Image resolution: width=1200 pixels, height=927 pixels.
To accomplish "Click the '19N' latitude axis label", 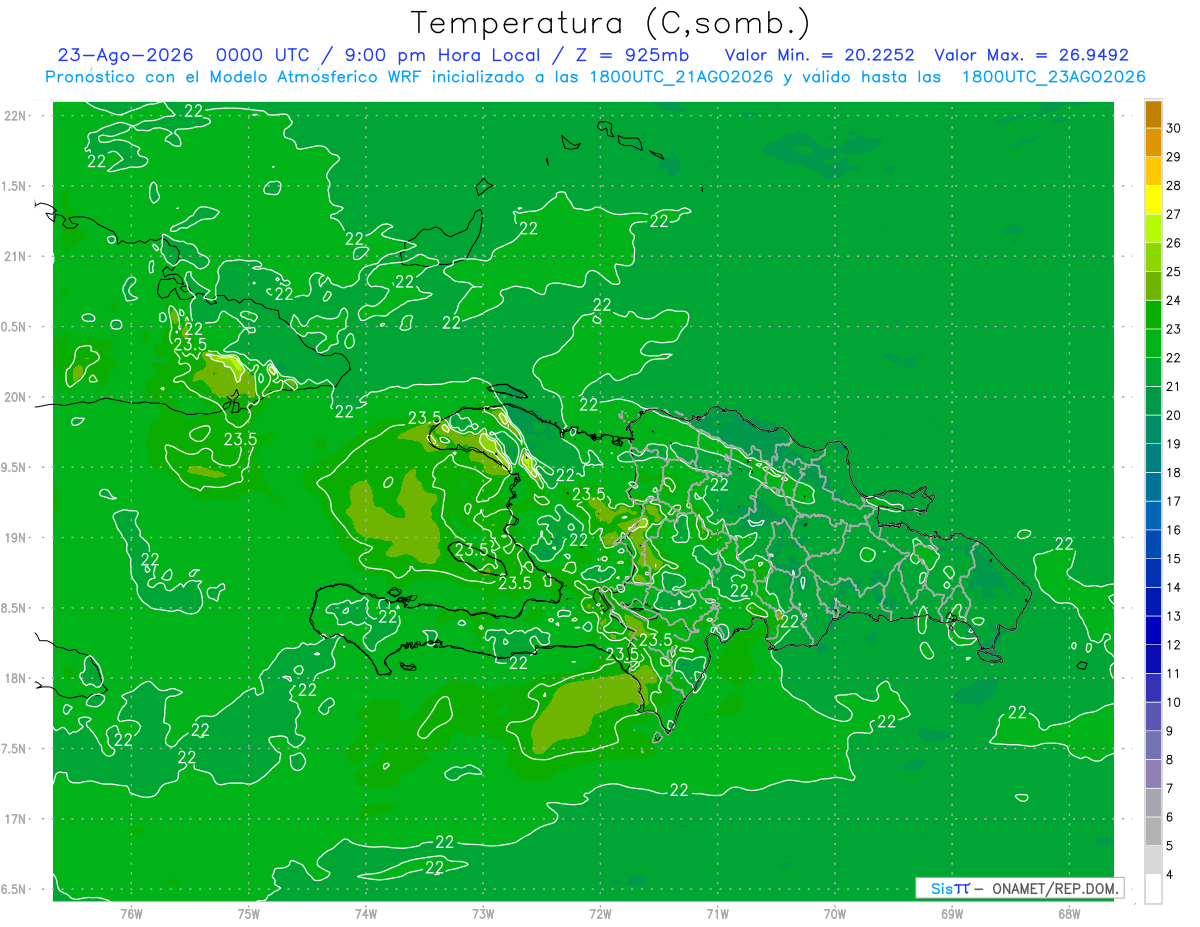I will pos(17,538).
